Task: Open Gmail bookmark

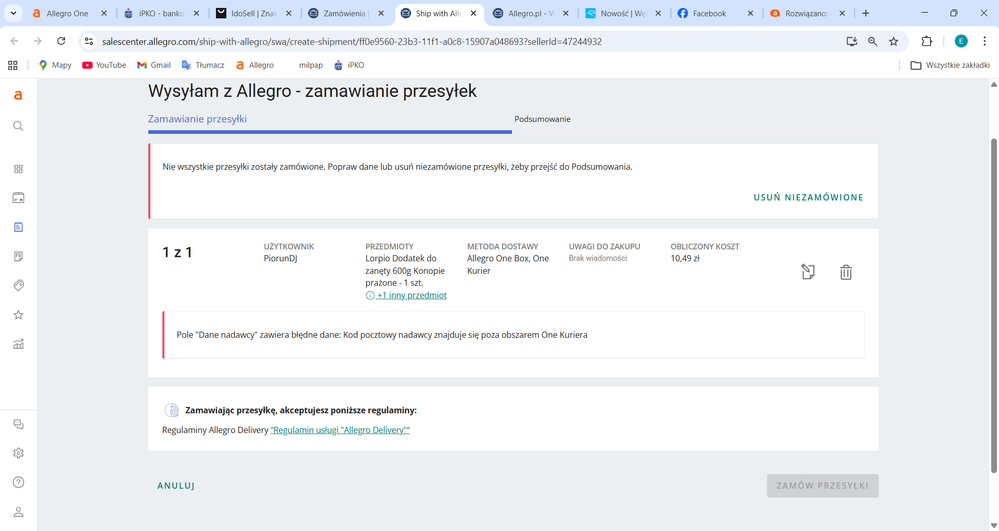Action: click(154, 65)
